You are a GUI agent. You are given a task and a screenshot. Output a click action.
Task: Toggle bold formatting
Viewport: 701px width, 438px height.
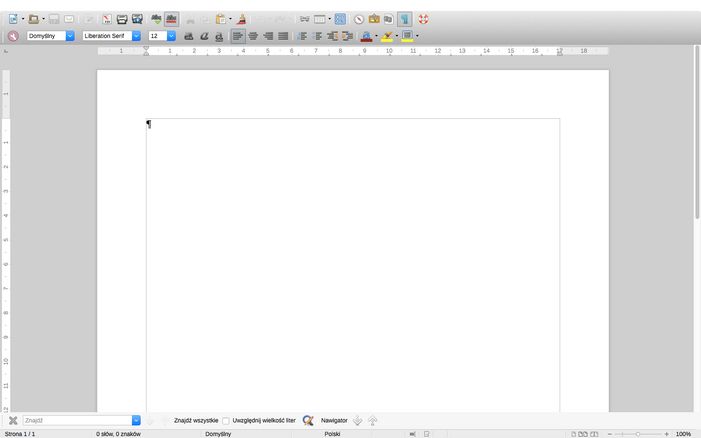[x=188, y=36]
